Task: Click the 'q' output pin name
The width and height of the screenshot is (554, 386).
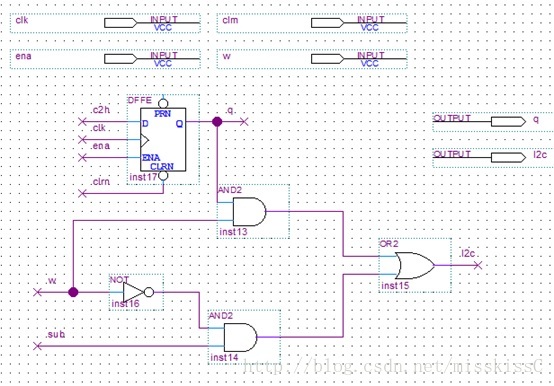Action: click(x=536, y=119)
